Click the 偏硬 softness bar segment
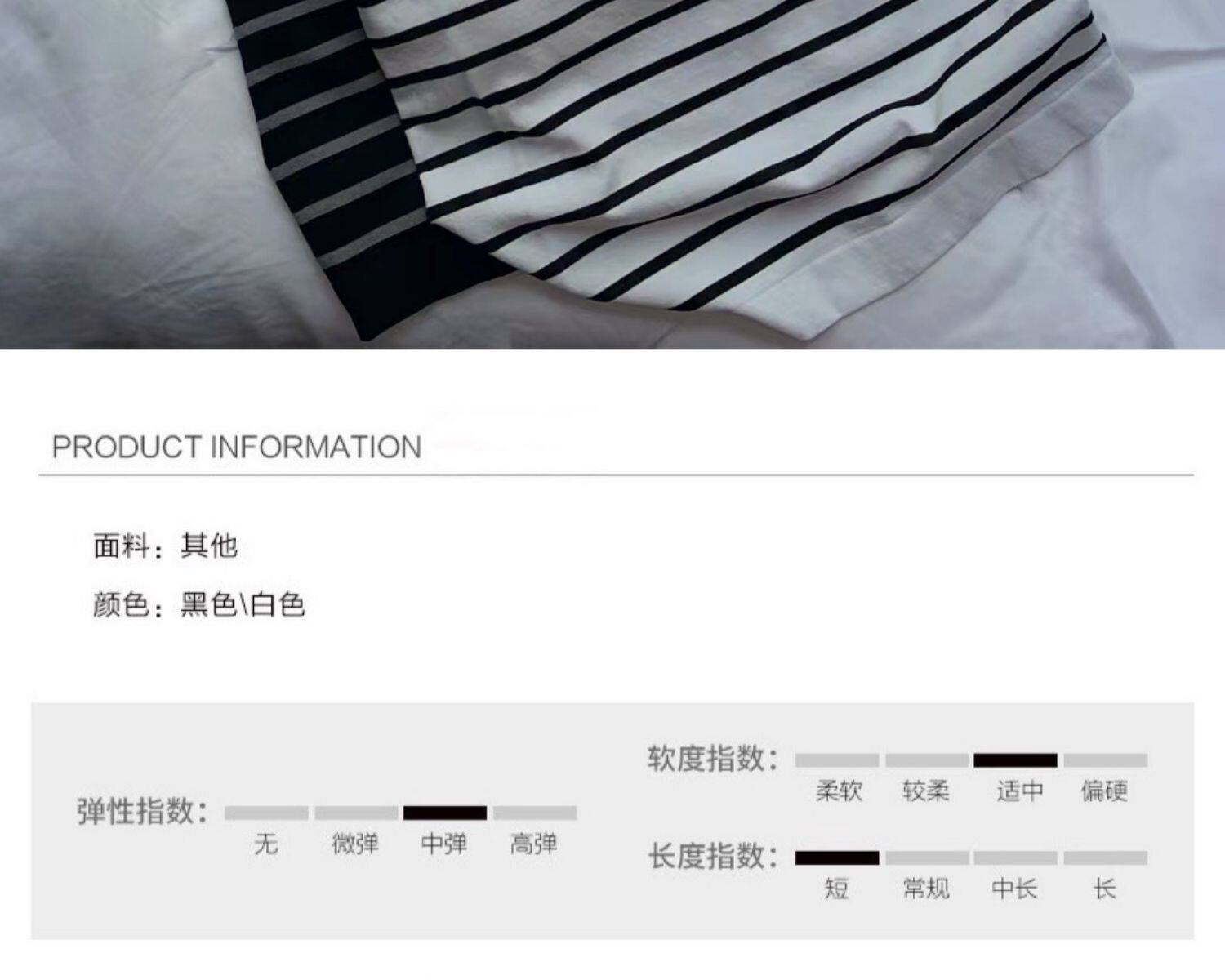Viewport: 1225px width, 980px height. pos(1106,760)
